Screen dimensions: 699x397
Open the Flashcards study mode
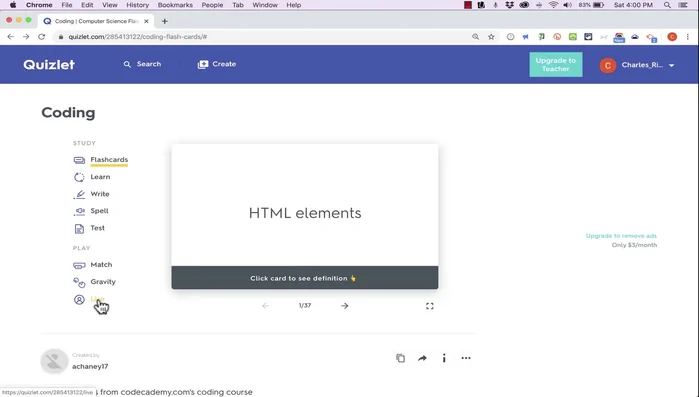[x=109, y=160]
